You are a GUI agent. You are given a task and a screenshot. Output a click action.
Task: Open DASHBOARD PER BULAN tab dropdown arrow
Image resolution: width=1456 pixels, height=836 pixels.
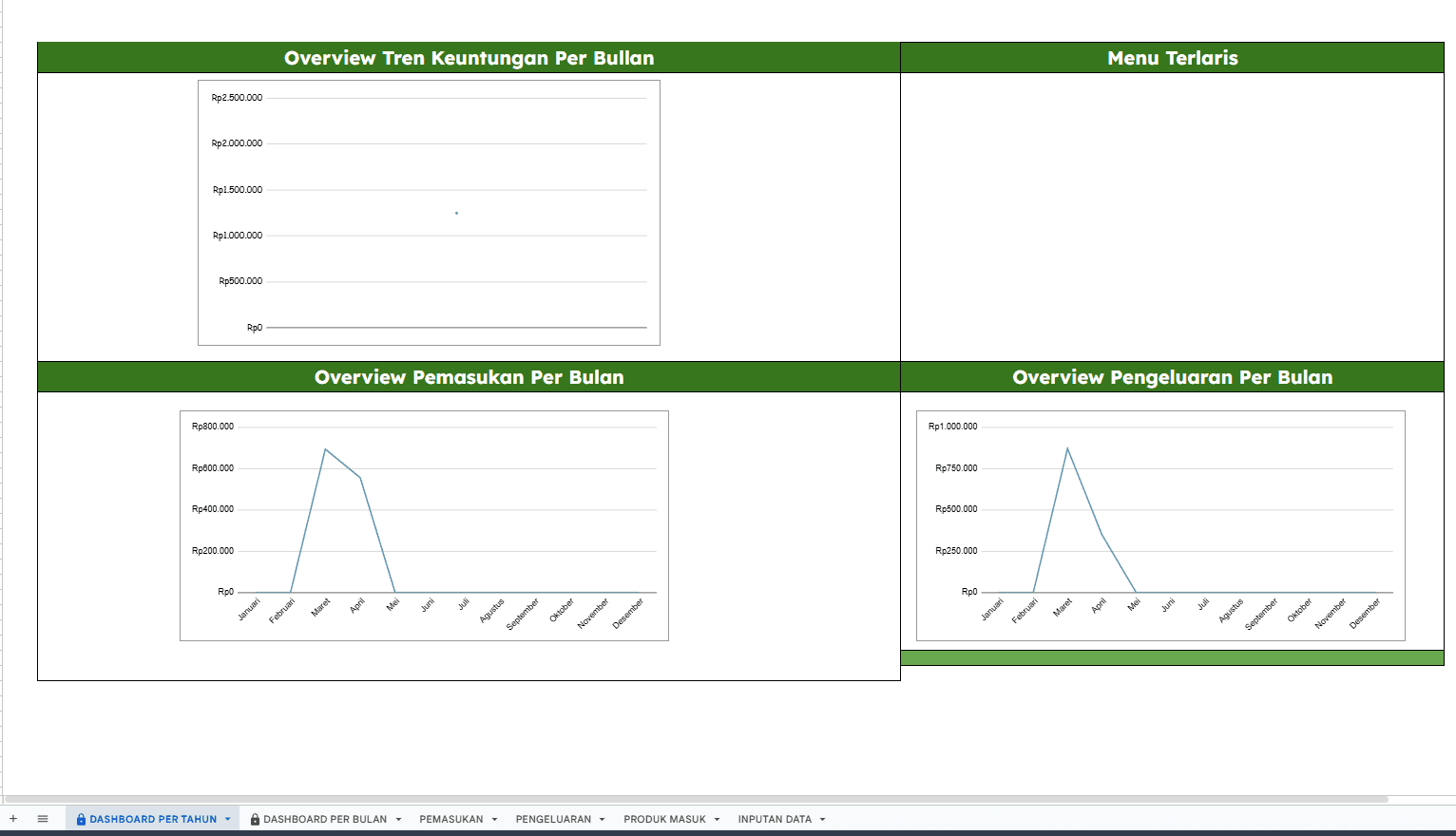[x=398, y=819]
